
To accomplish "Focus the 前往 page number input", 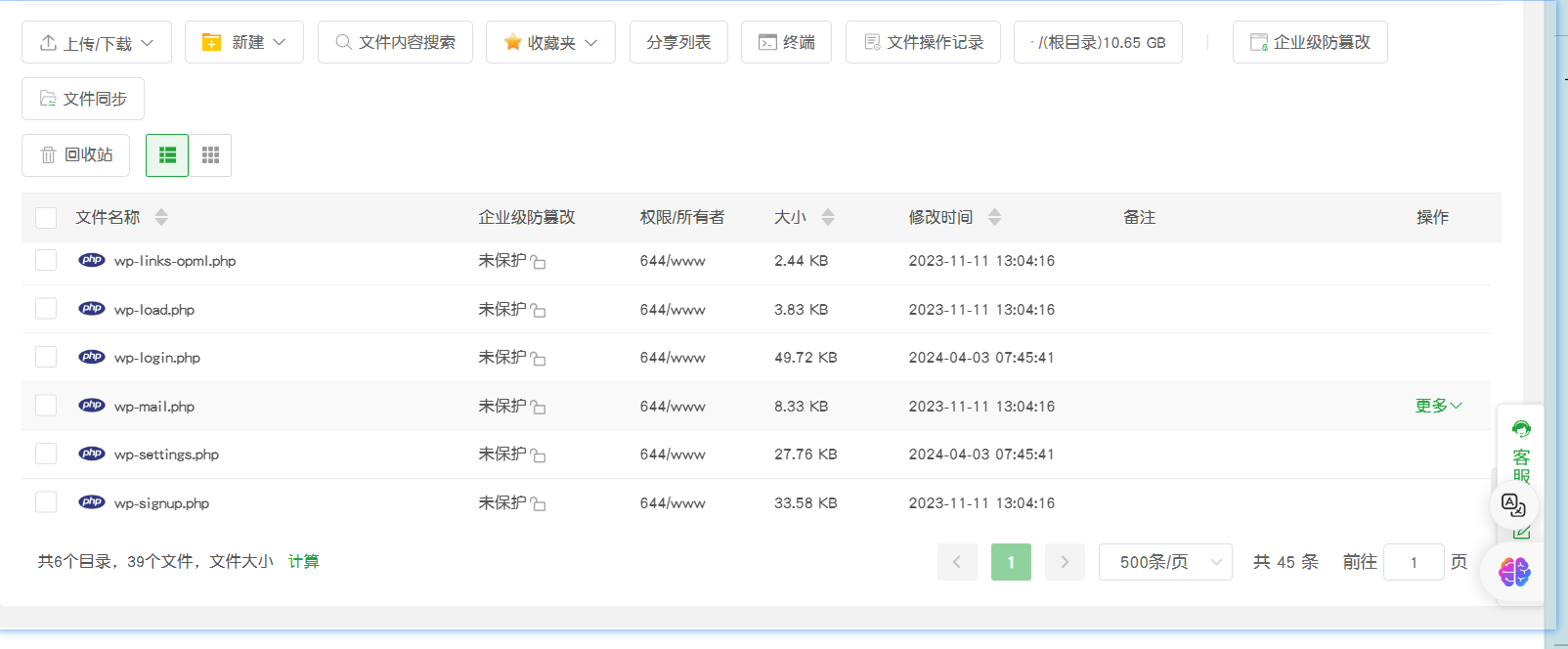I will pyautogui.click(x=1414, y=562).
